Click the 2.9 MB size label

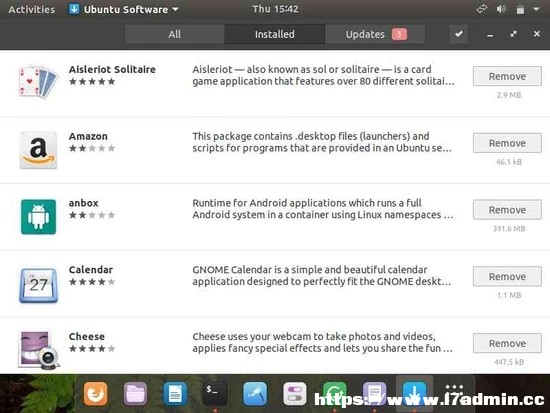point(509,95)
